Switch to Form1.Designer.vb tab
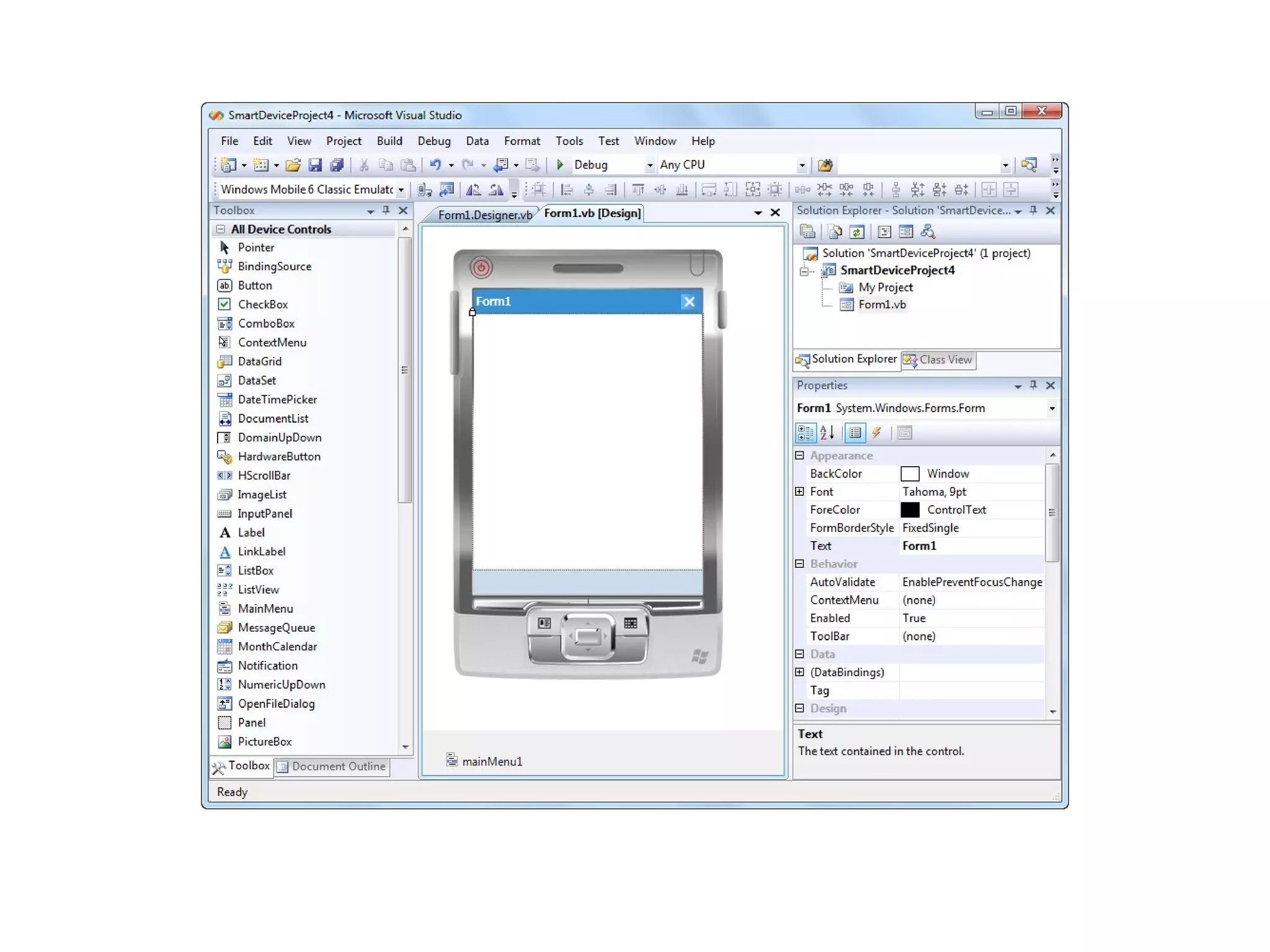Image resolution: width=1270 pixels, height=952 pixels. pos(484,215)
